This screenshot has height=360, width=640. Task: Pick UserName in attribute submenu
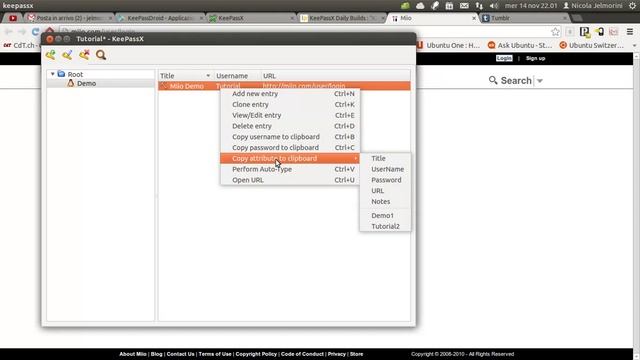point(385,169)
